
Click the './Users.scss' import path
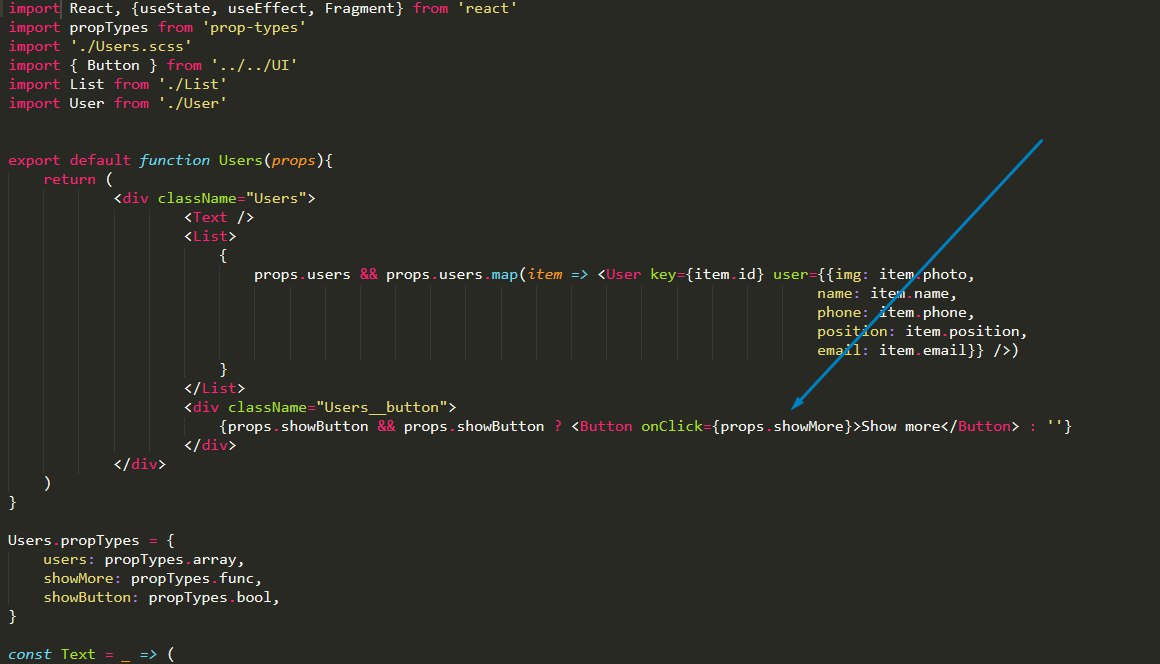(131, 47)
